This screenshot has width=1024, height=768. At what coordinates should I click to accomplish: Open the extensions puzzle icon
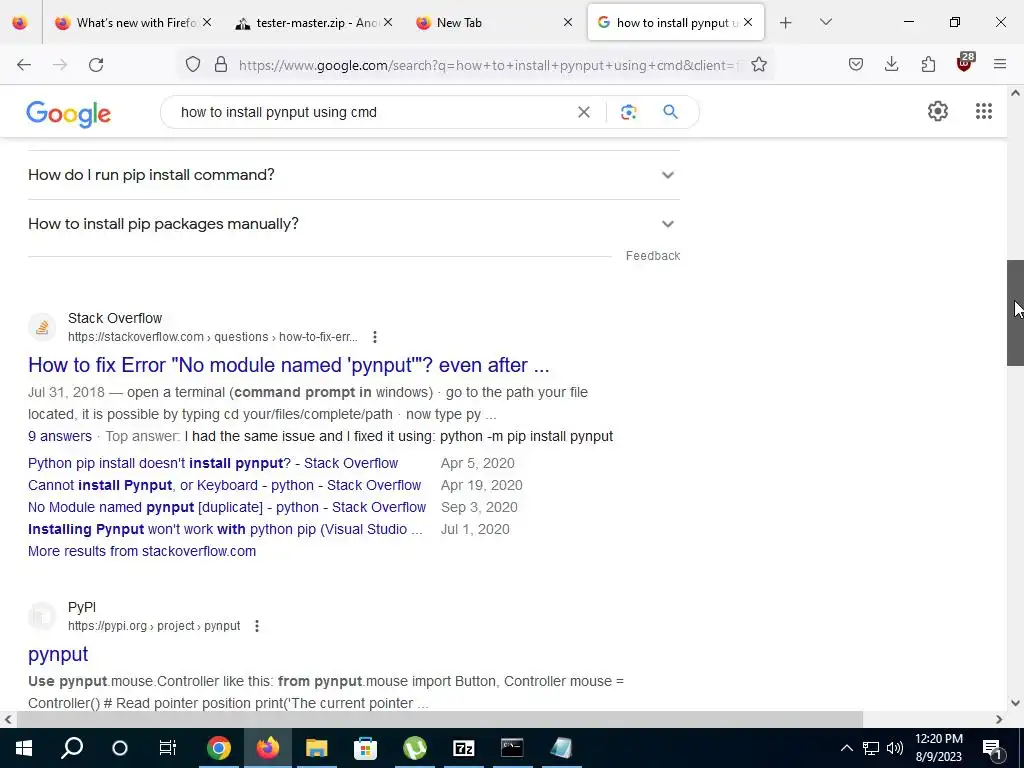click(928, 65)
